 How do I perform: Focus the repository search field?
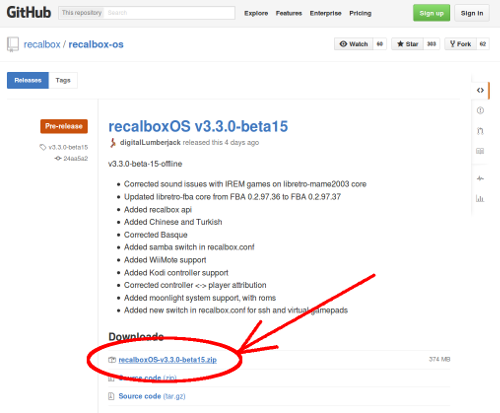169,13
